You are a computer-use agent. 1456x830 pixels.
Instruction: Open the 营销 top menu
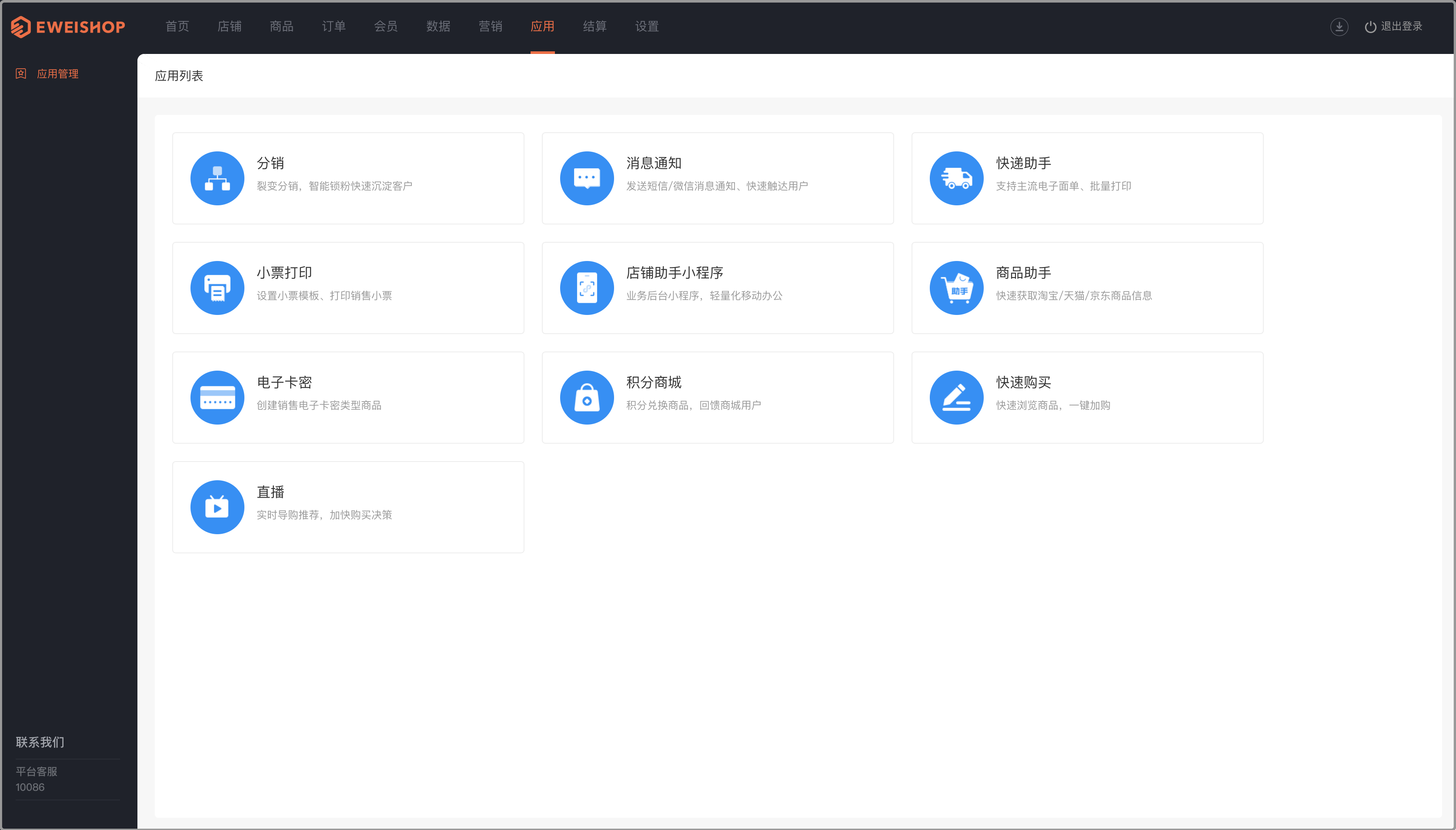point(490,26)
